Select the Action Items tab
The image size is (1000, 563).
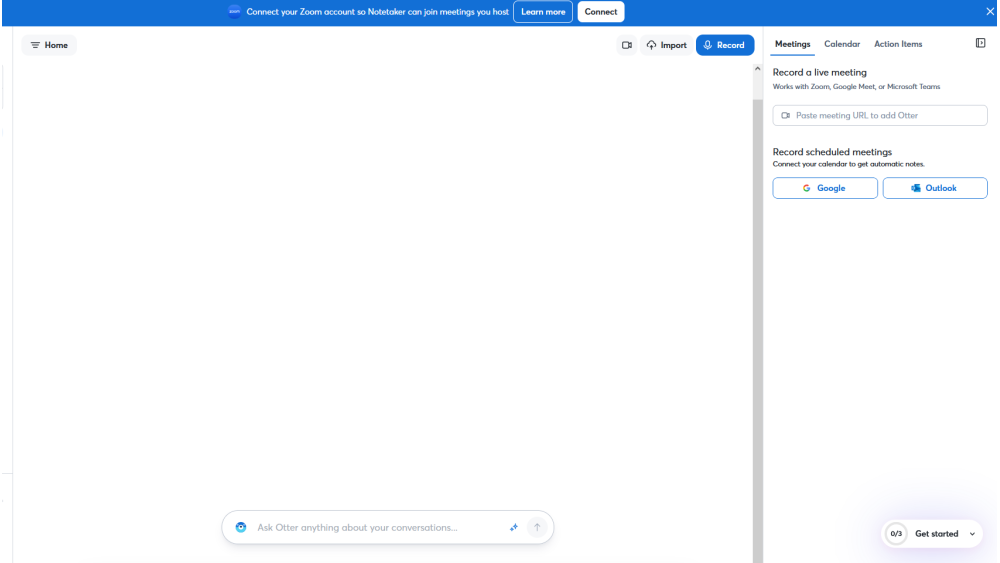(x=898, y=44)
